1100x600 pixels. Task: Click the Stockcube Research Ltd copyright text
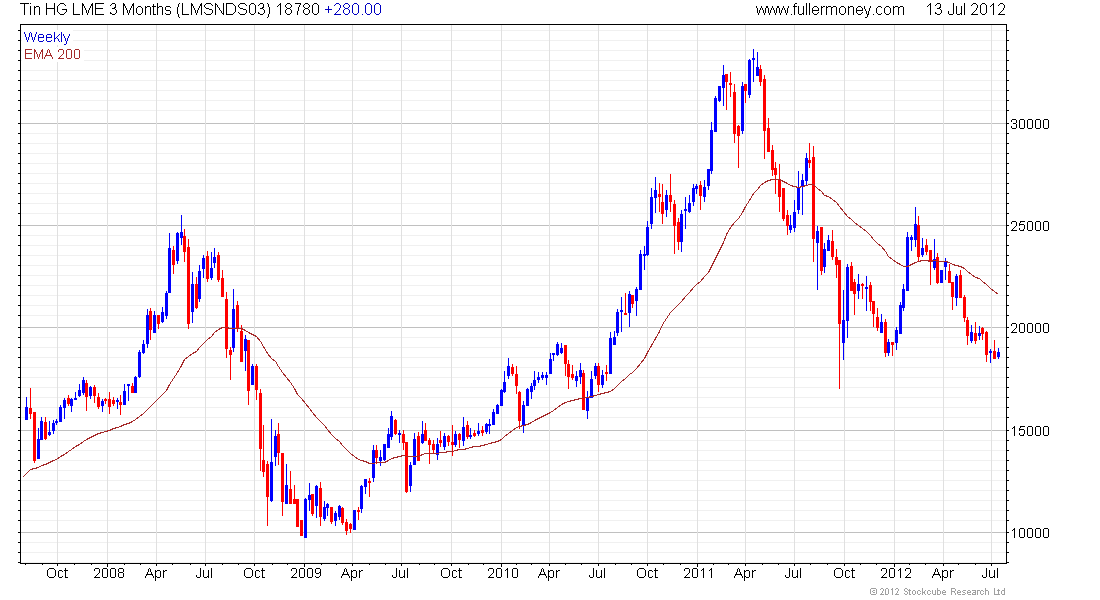pyautogui.click(x=937, y=592)
